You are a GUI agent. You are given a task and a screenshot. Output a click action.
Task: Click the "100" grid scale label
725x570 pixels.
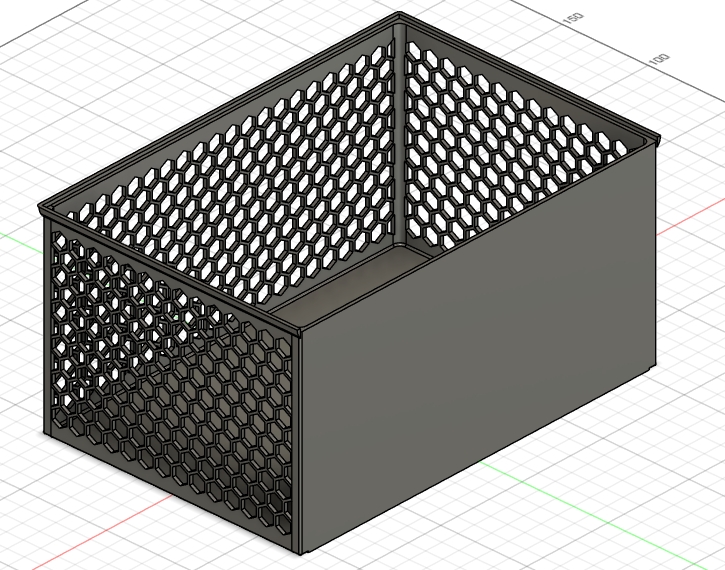pyautogui.click(x=659, y=60)
